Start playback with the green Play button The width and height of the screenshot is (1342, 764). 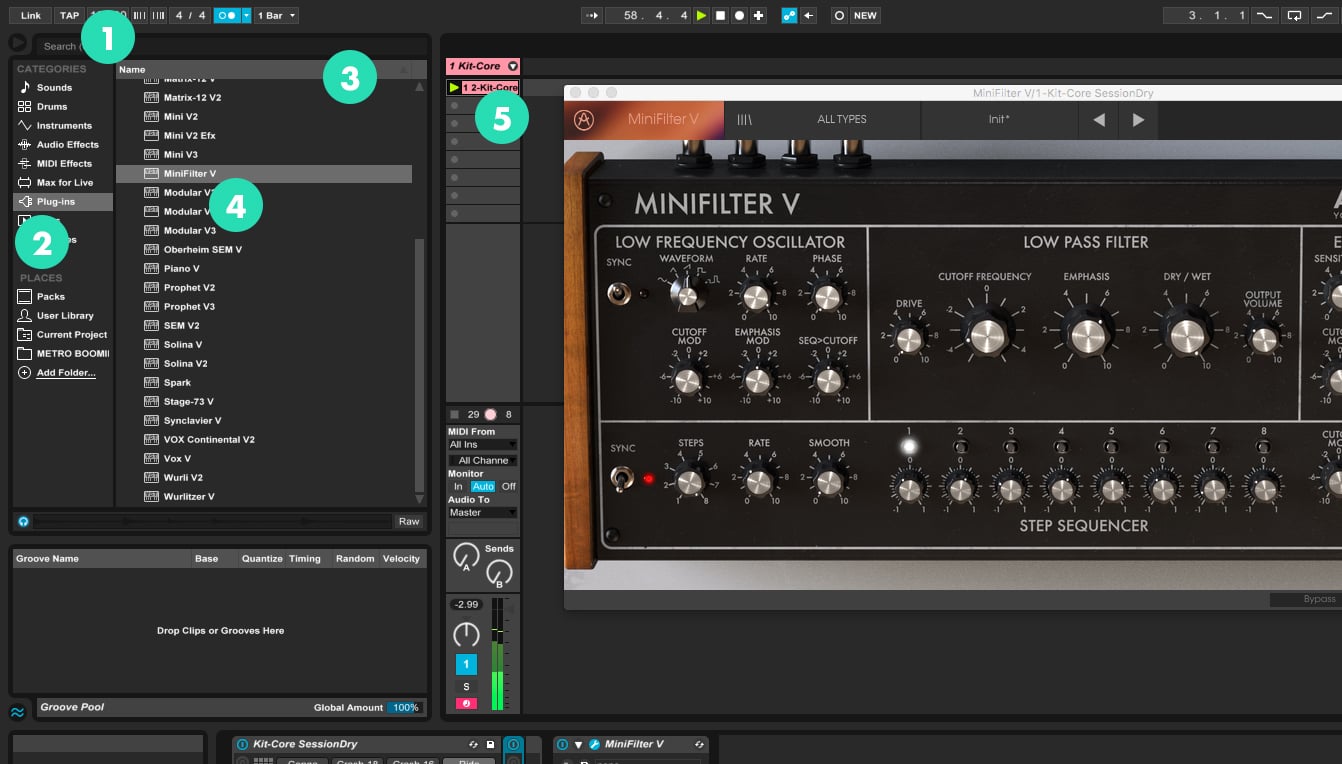(701, 16)
